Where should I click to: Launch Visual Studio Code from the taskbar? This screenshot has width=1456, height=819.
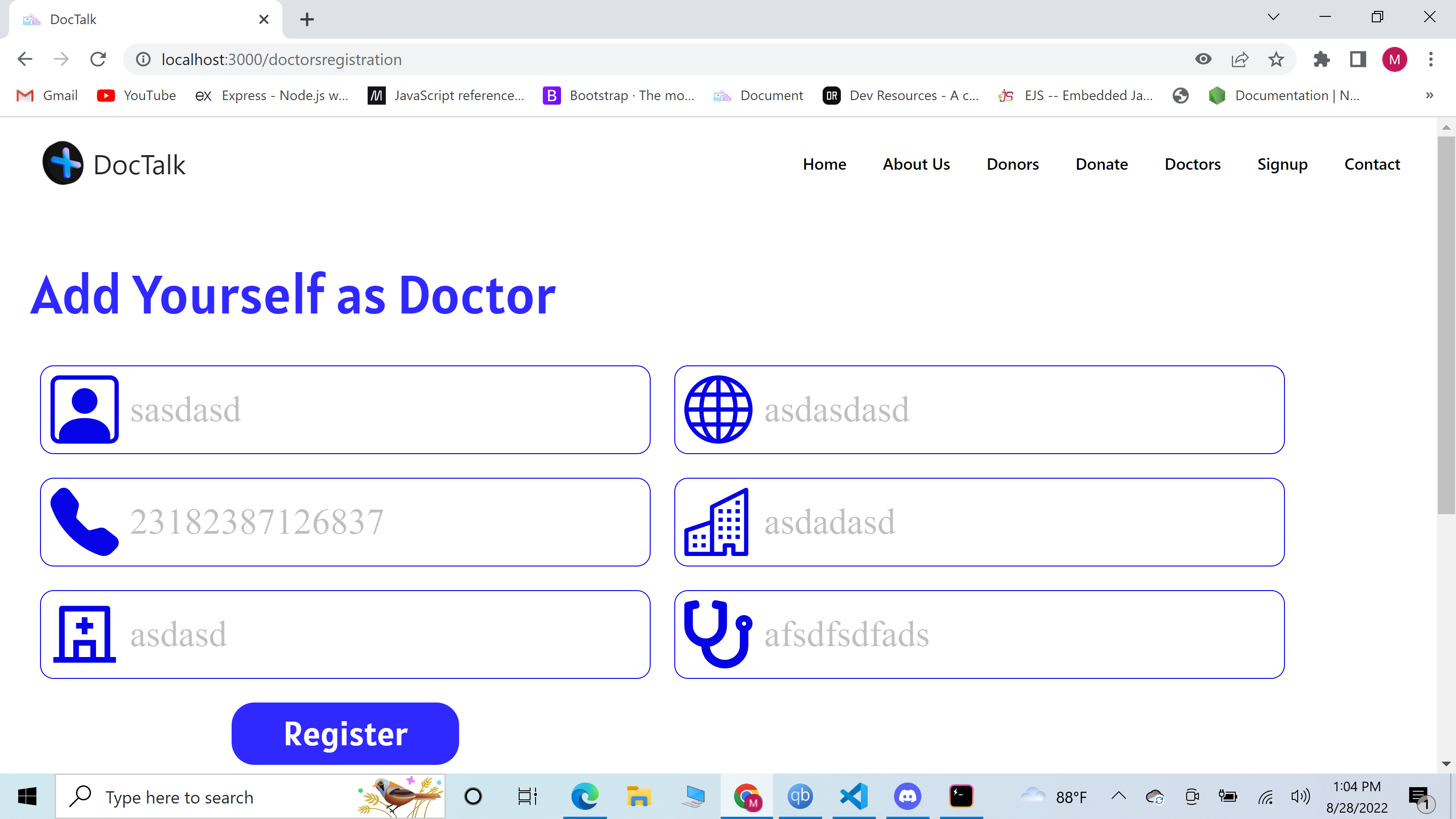click(853, 796)
